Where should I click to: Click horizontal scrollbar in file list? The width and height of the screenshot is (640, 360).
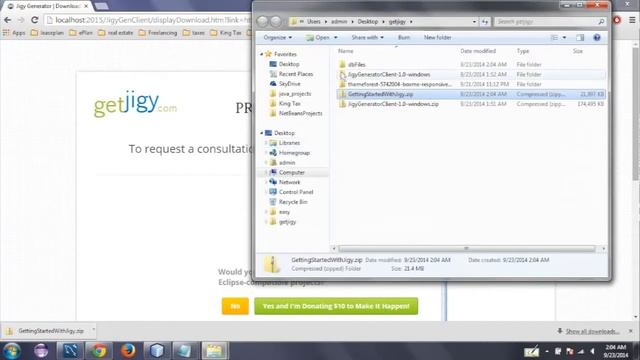(467, 249)
